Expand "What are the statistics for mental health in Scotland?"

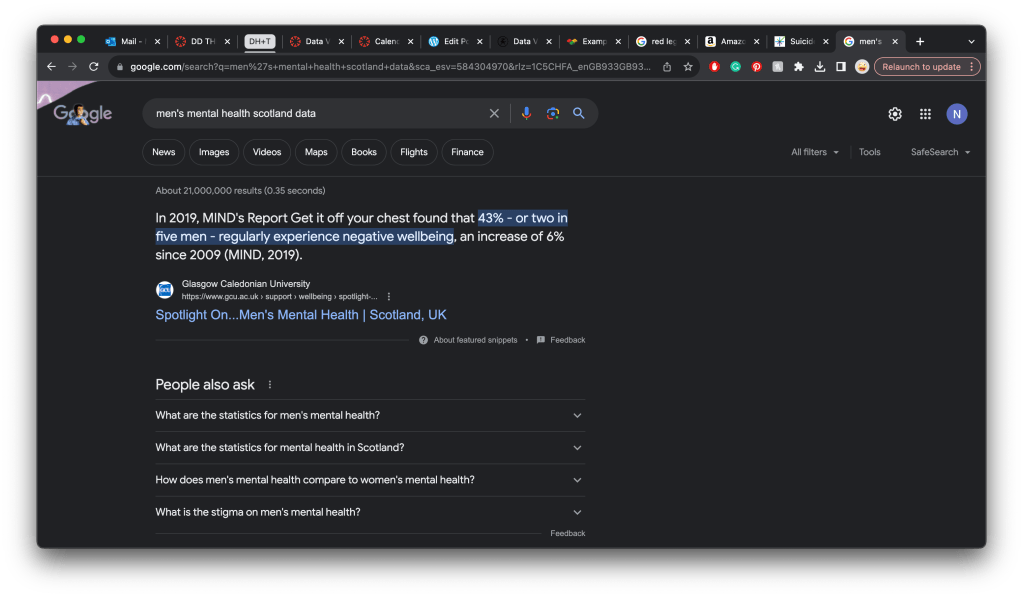[370, 448]
